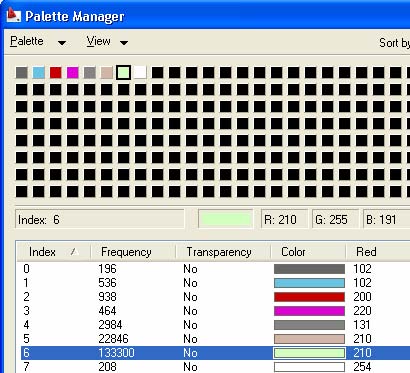Click the red color bar in row 2

coord(309,297)
